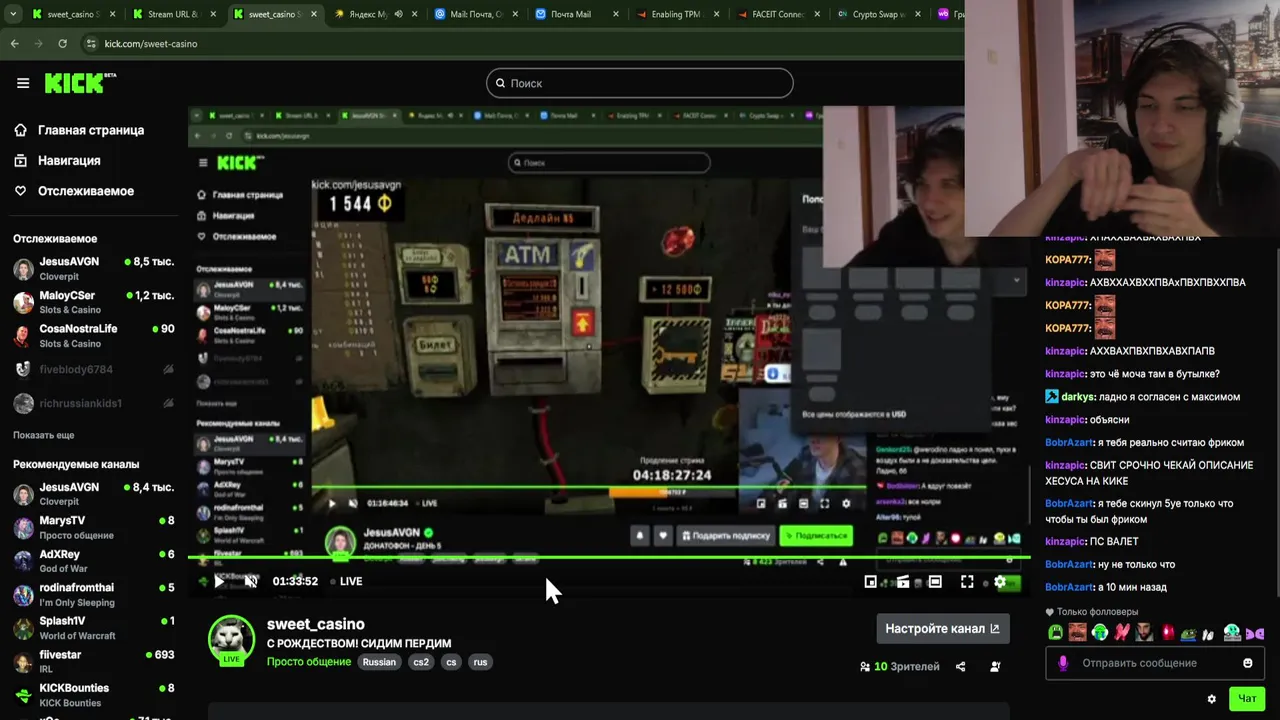The image size is (1280, 720).
Task: Click the 10 Зрителей viewer count
Action: pyautogui.click(x=899, y=666)
